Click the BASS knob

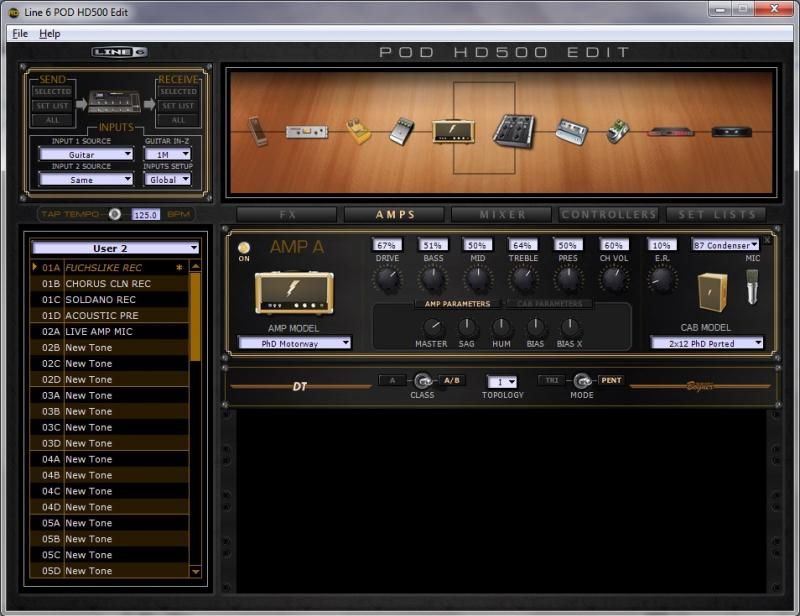[x=433, y=280]
